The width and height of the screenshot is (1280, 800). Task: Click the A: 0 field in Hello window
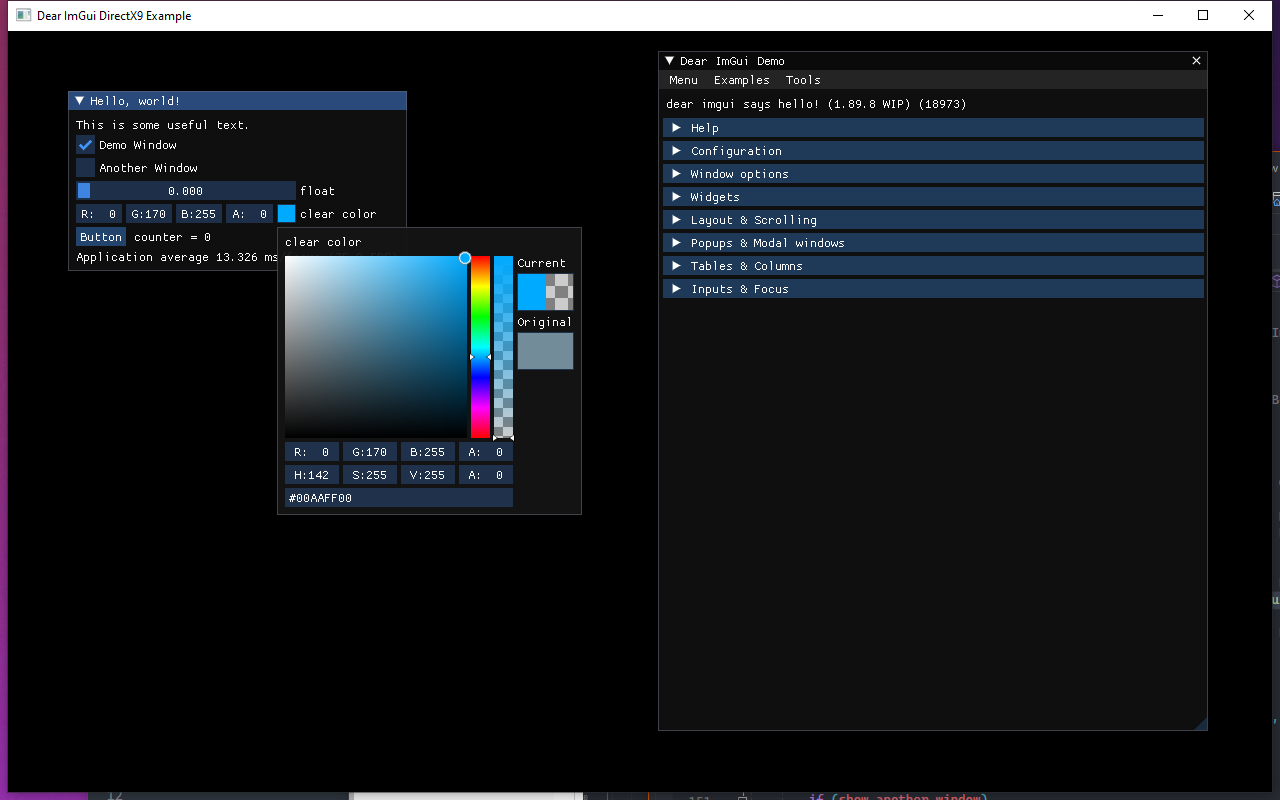[x=250, y=214]
